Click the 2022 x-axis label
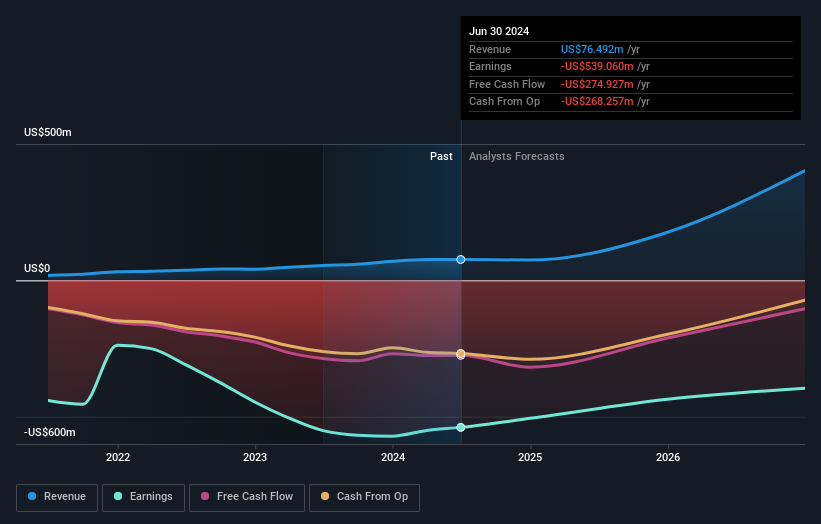 (118, 458)
